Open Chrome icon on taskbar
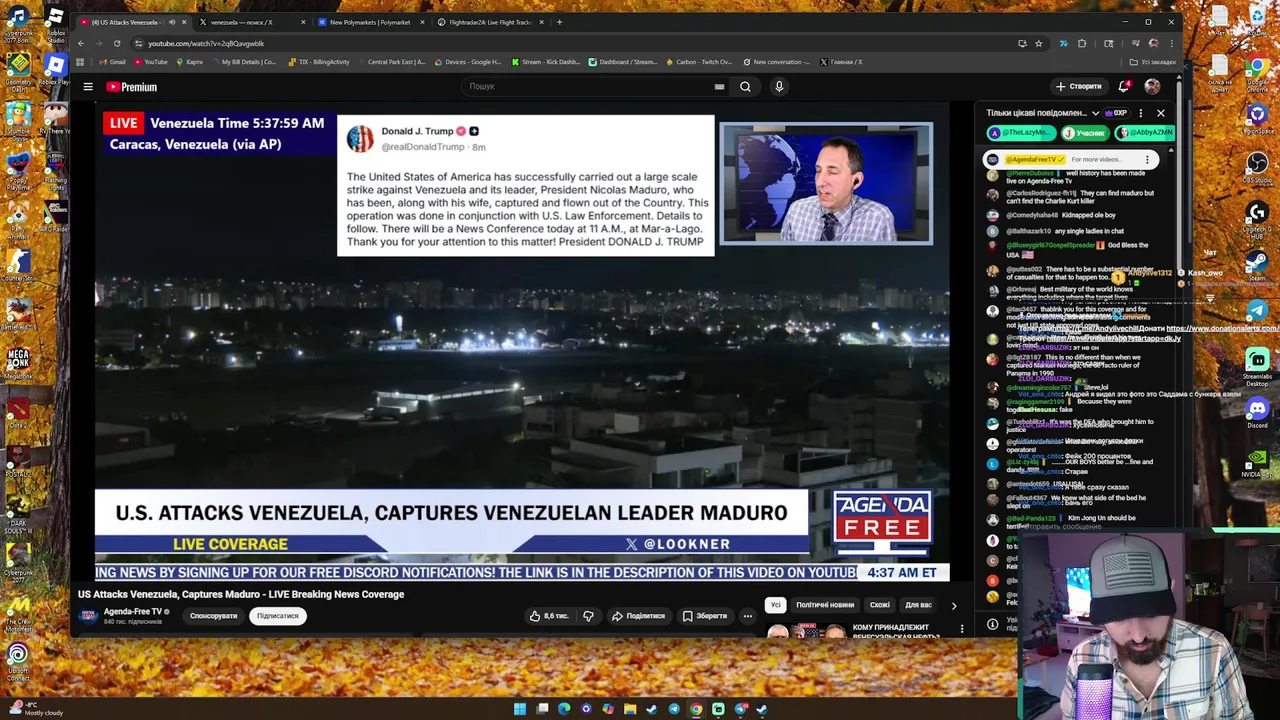Viewport: 1280px width, 720px height. 696,709
